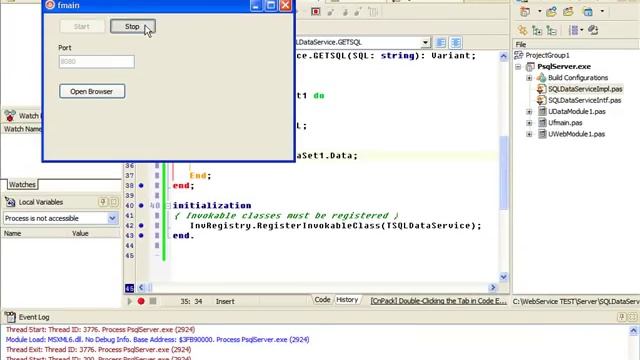Pin the Event Log panel
640x360 pixels.
click(x=621, y=317)
